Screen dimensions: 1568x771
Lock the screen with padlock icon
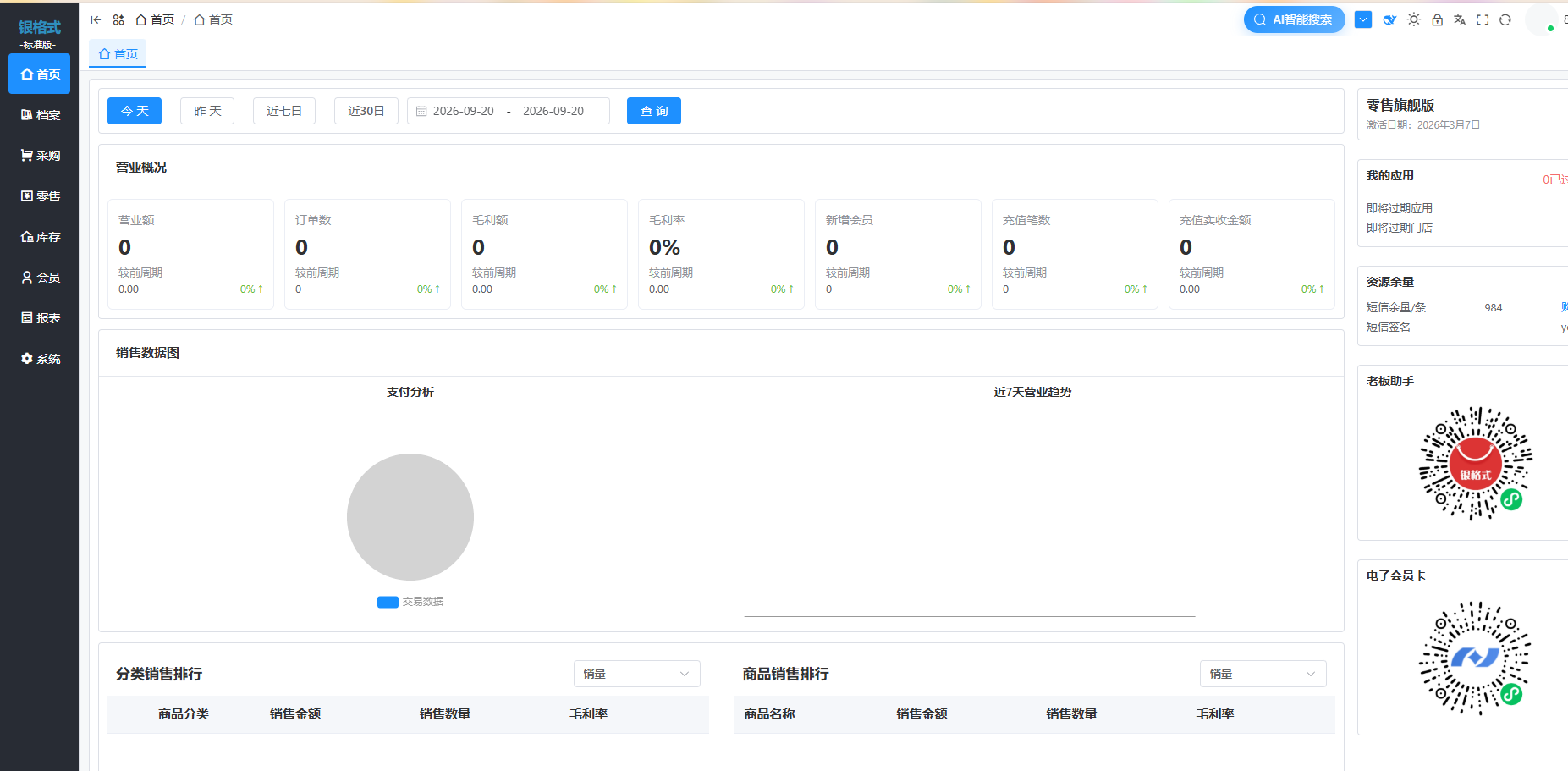[x=1437, y=19]
